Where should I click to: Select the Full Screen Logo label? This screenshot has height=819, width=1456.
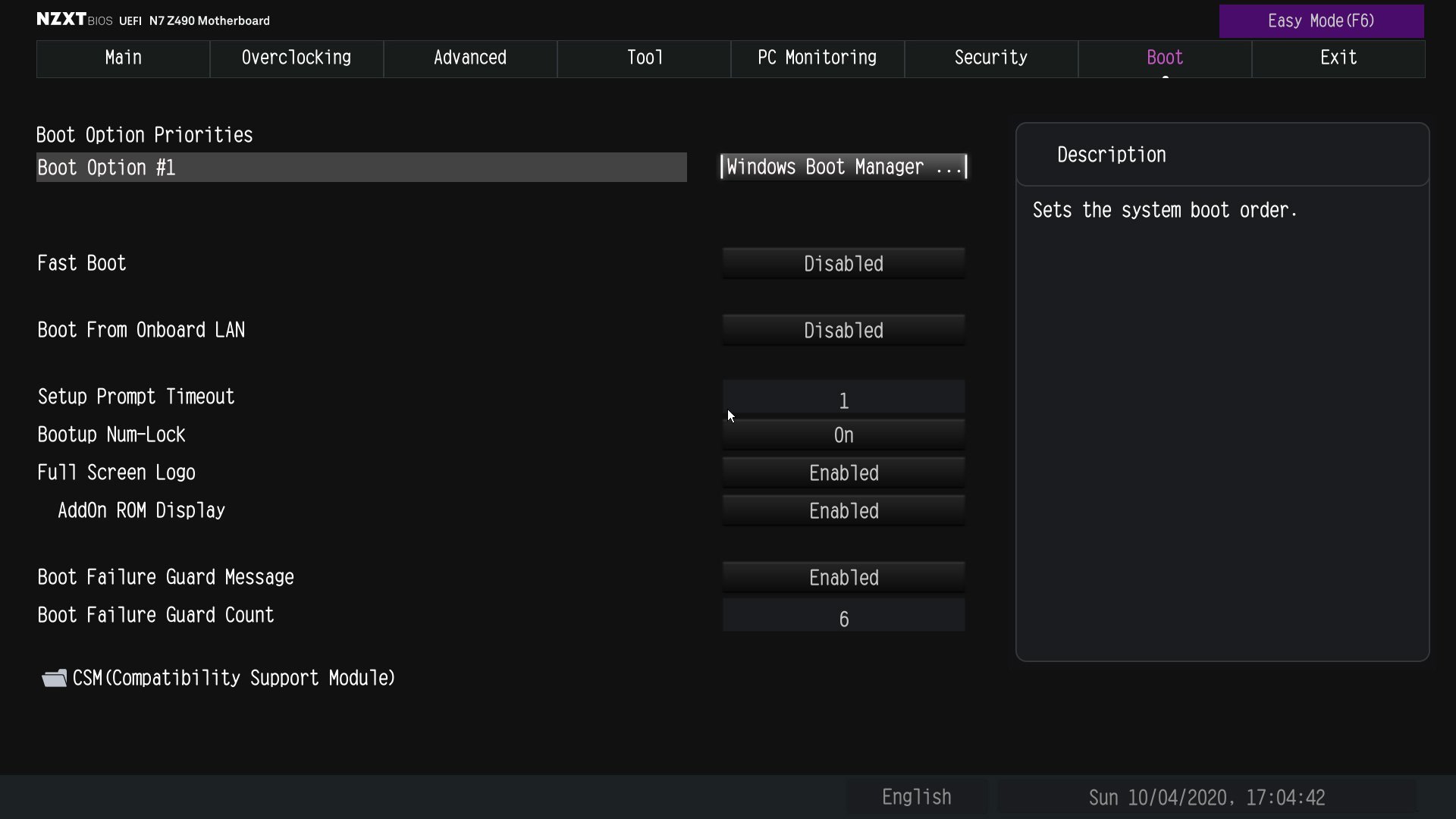click(x=116, y=472)
